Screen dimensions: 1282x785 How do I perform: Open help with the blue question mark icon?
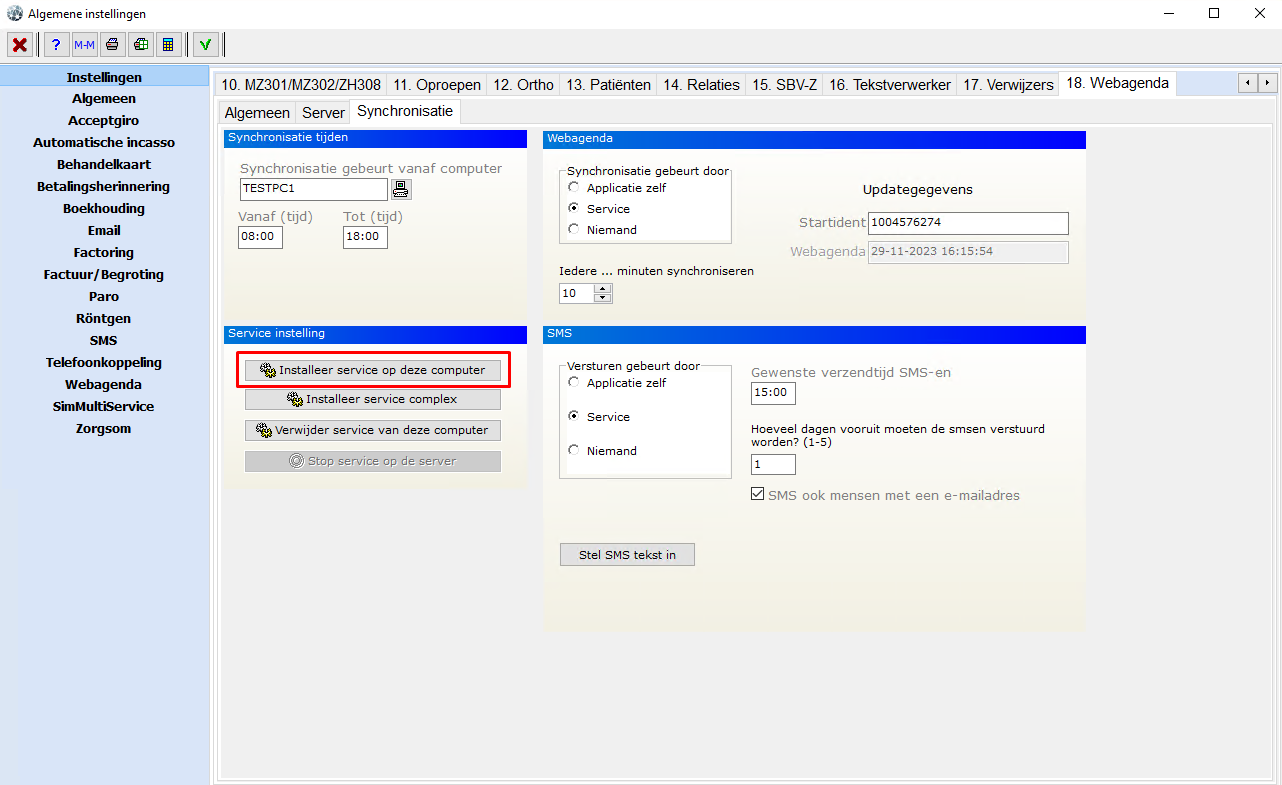pos(56,44)
